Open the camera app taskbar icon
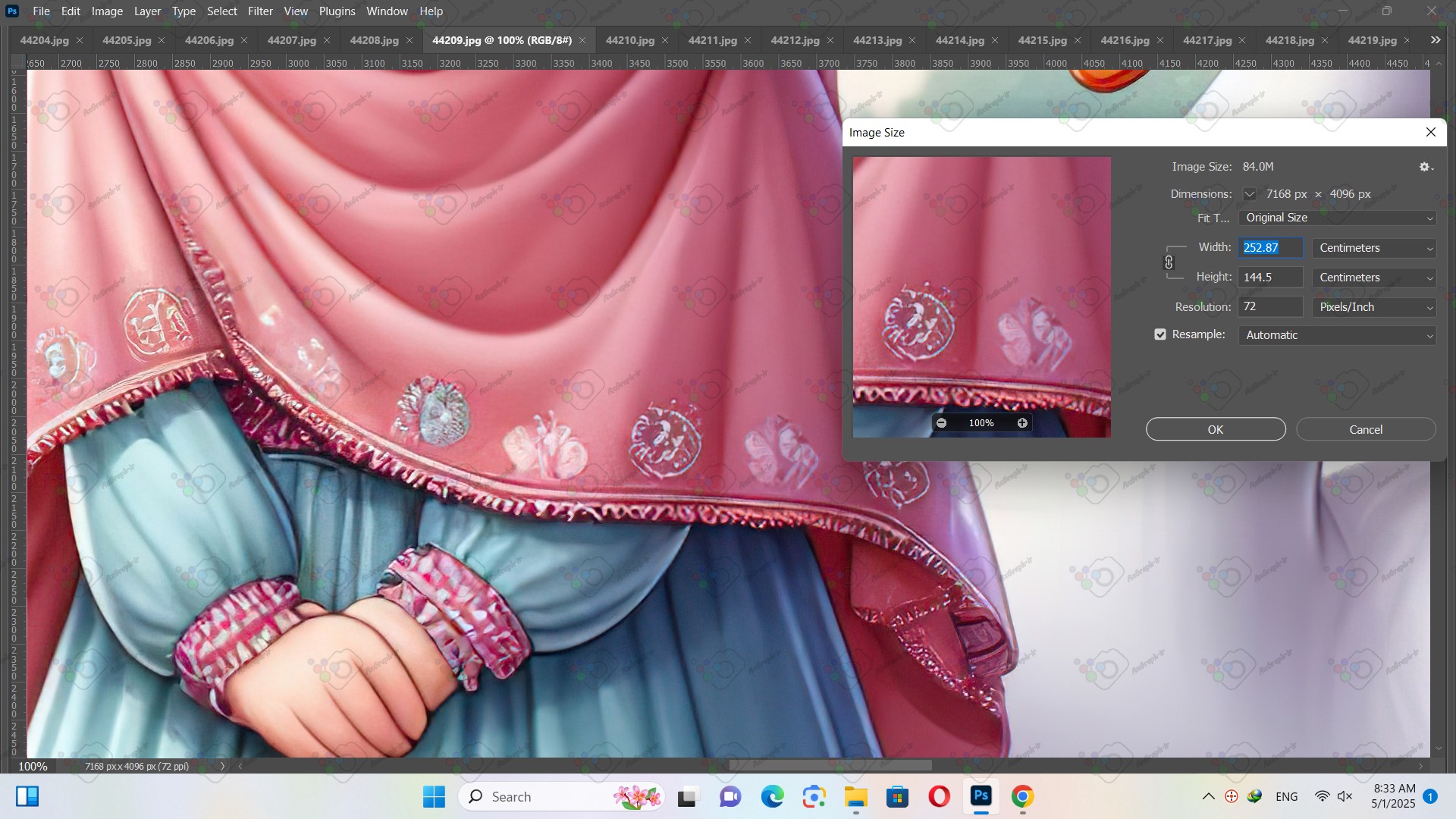This screenshot has height=819, width=1456. tap(814, 796)
